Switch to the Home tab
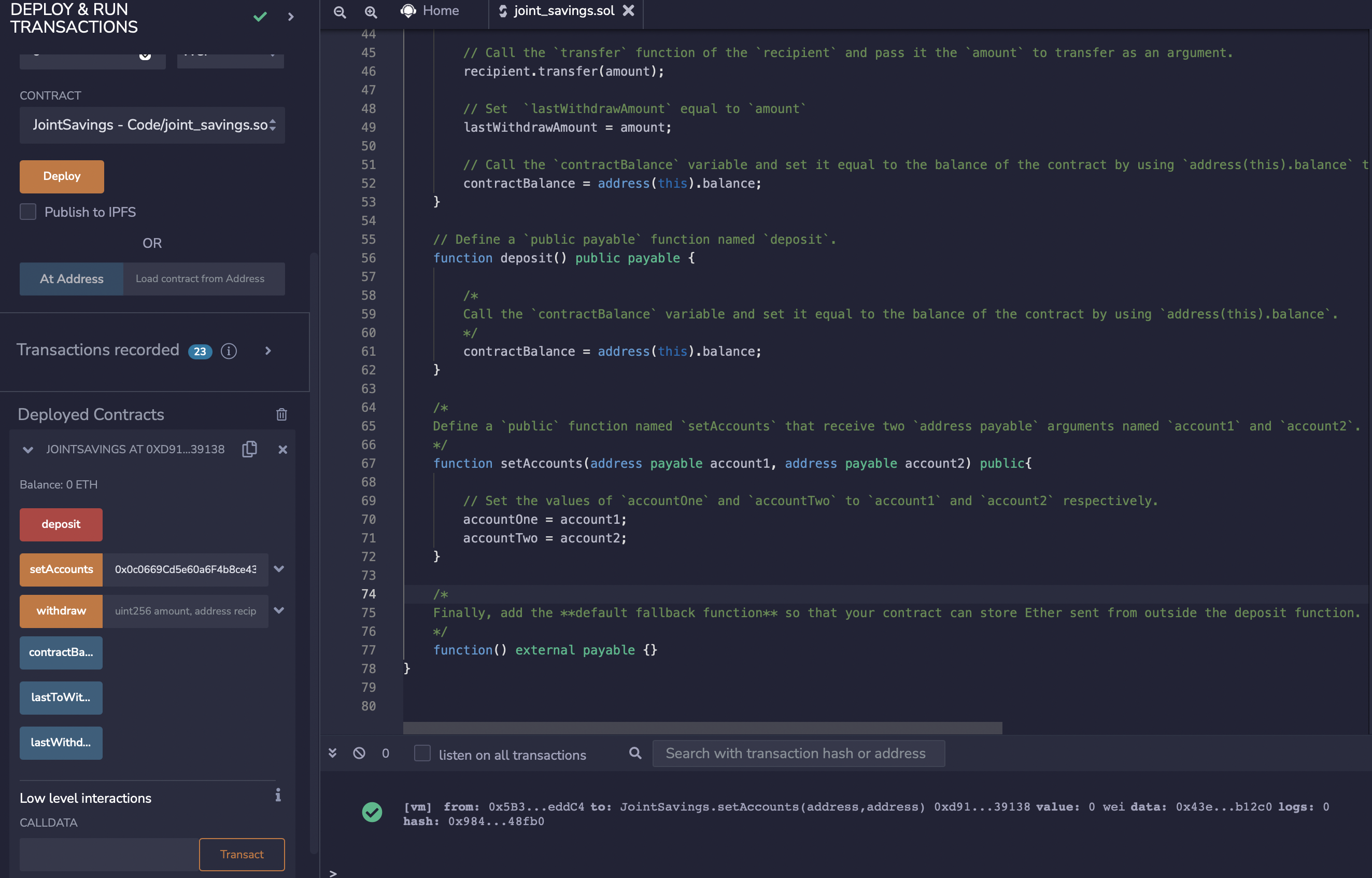This screenshot has height=878, width=1372. pyautogui.click(x=440, y=10)
